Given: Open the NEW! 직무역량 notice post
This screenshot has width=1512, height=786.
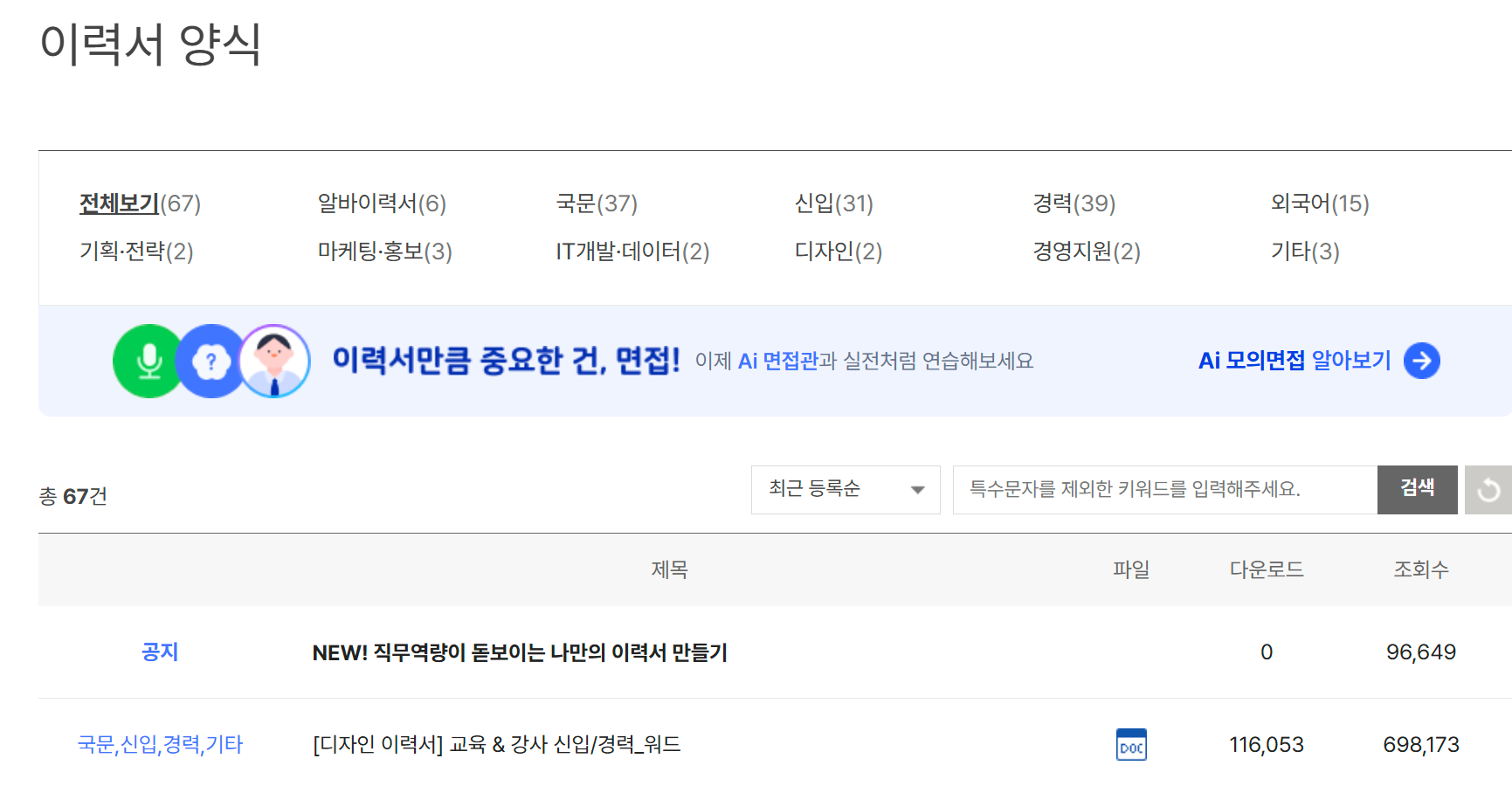Looking at the screenshot, I should tap(520, 652).
